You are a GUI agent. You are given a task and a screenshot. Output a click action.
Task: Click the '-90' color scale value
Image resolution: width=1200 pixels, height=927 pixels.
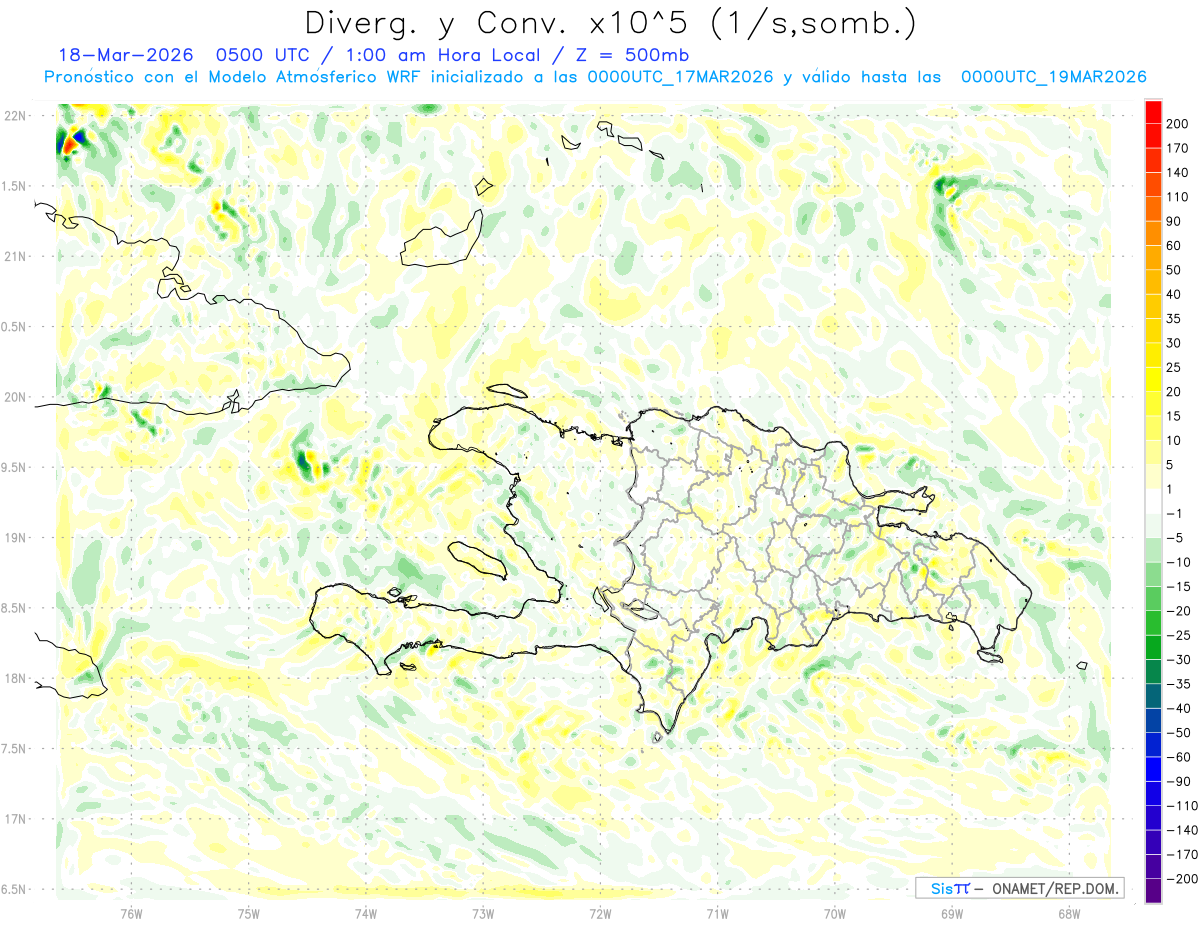pos(1177,781)
